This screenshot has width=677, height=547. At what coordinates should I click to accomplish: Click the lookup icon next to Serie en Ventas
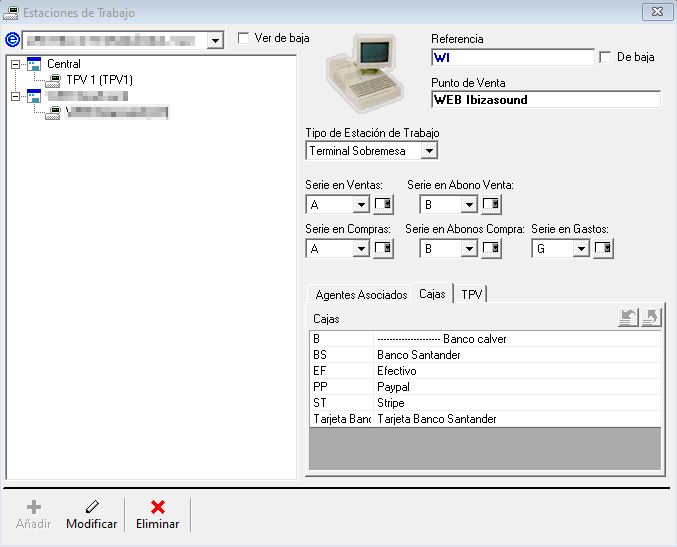pyautogui.click(x=383, y=204)
